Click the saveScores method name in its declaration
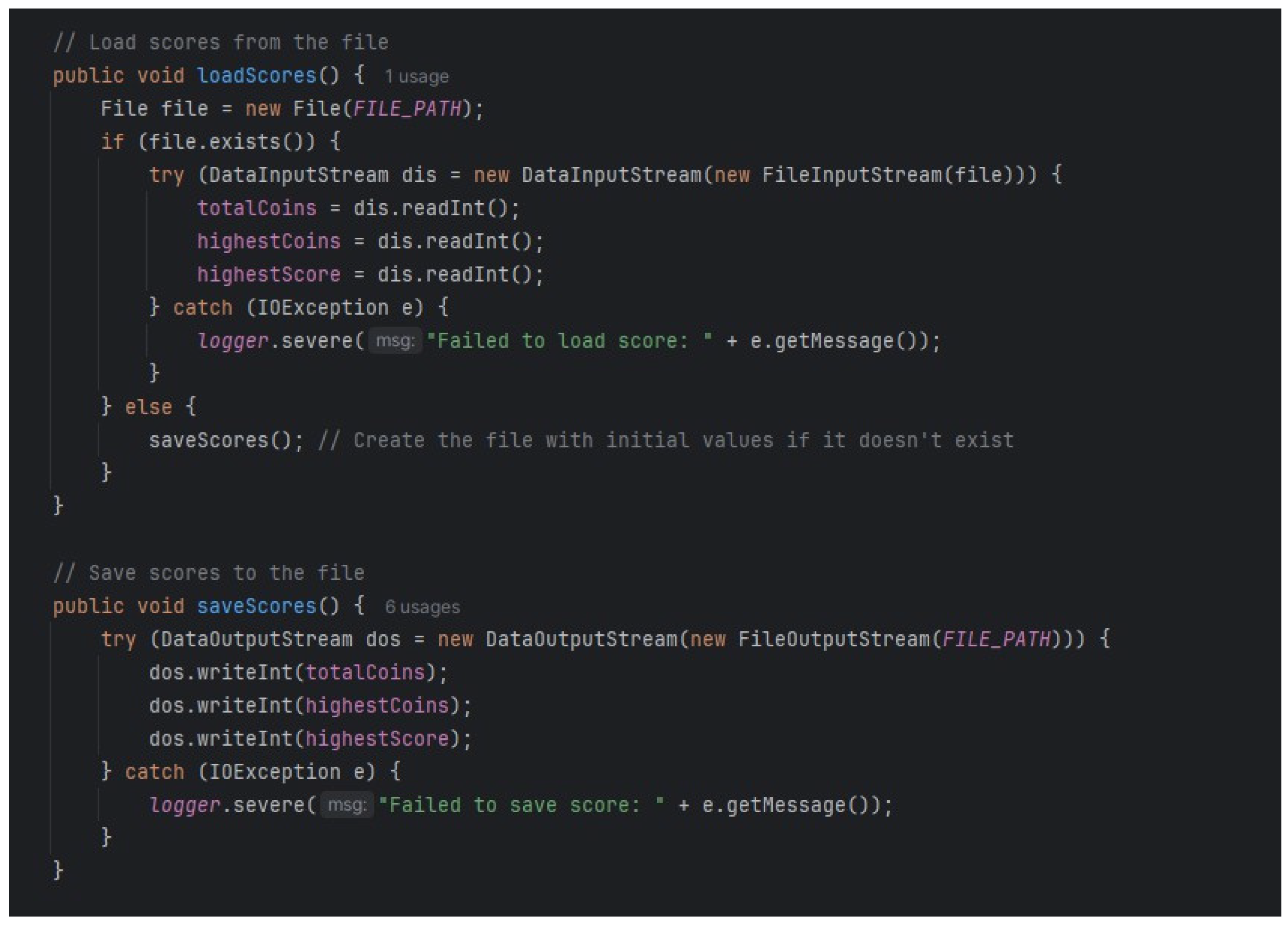Viewport: 1288px width, 926px height. pos(256,606)
